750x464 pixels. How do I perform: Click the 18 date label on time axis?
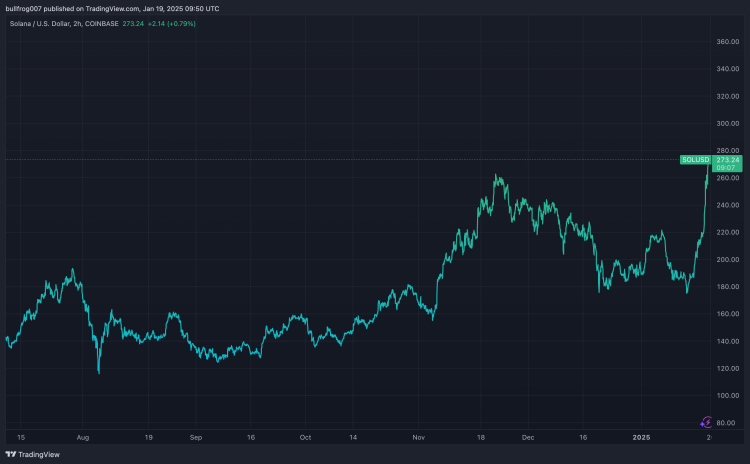point(481,437)
